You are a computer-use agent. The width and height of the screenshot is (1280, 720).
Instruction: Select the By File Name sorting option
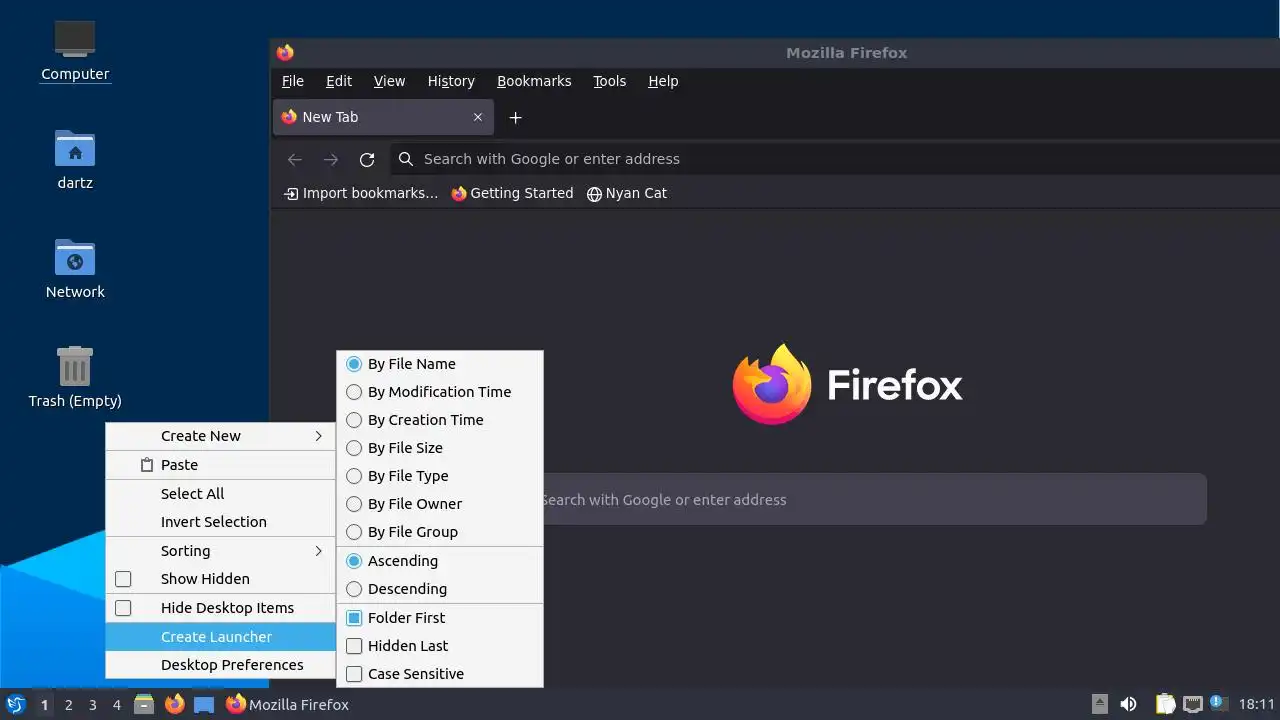[x=440, y=364]
